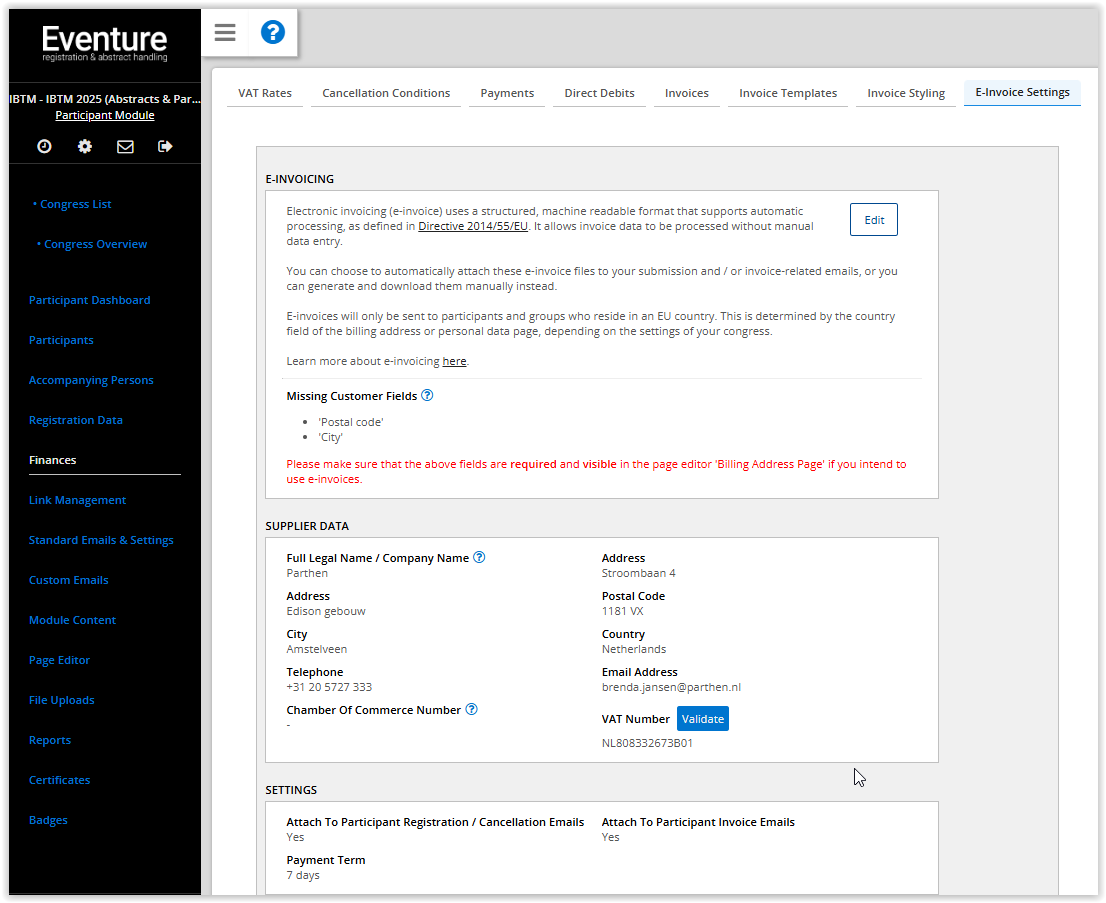Click the Validate VAT Number button
Screen dimensions: 1106x903
coord(702,718)
